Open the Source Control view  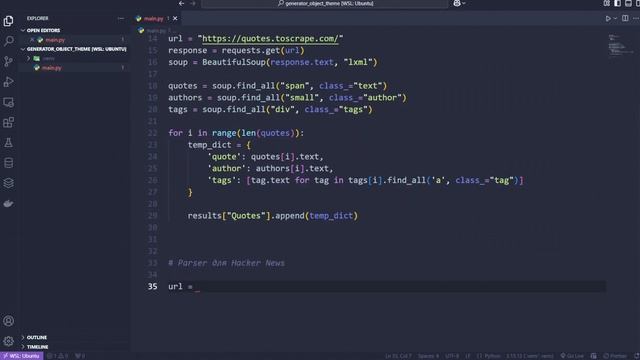(9, 61)
